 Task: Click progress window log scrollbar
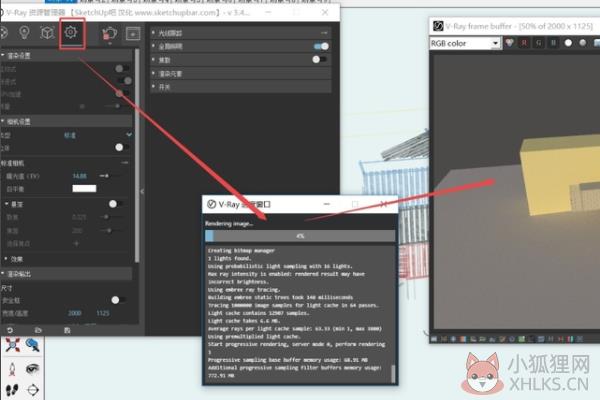(x=392, y=373)
